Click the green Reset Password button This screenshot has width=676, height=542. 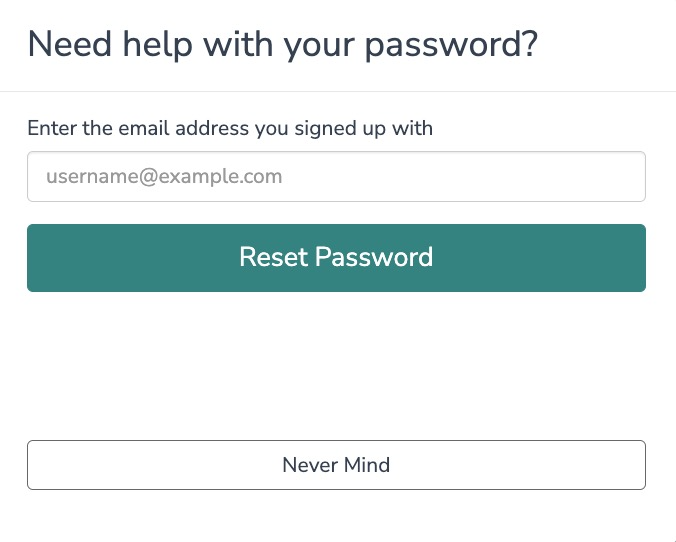336,258
